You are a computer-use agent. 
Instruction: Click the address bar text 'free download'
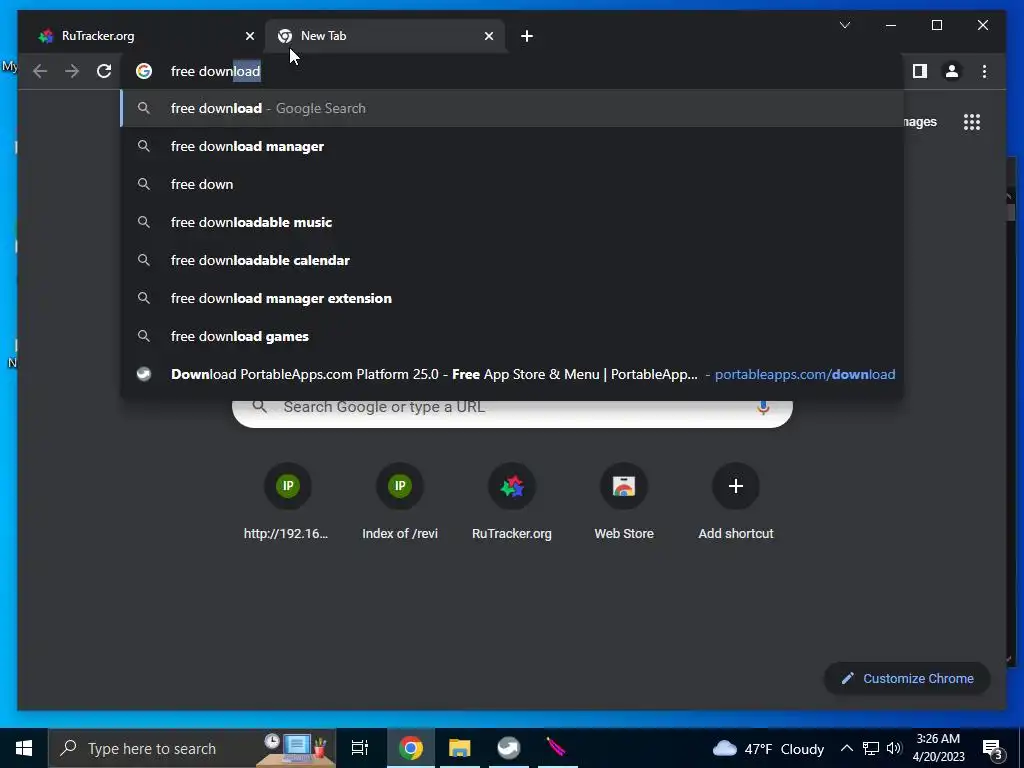pos(216,71)
